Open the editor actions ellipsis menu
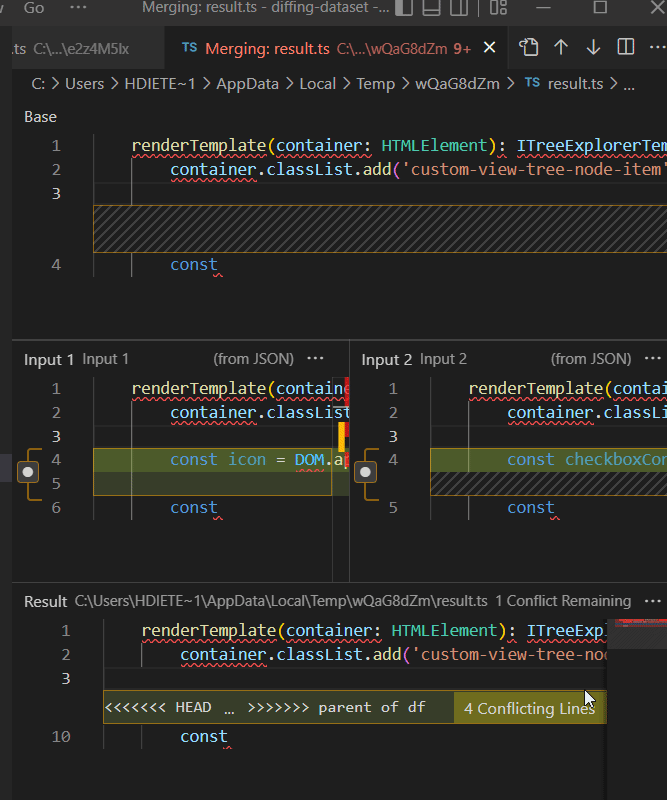The height and width of the screenshot is (800, 667). (657, 47)
